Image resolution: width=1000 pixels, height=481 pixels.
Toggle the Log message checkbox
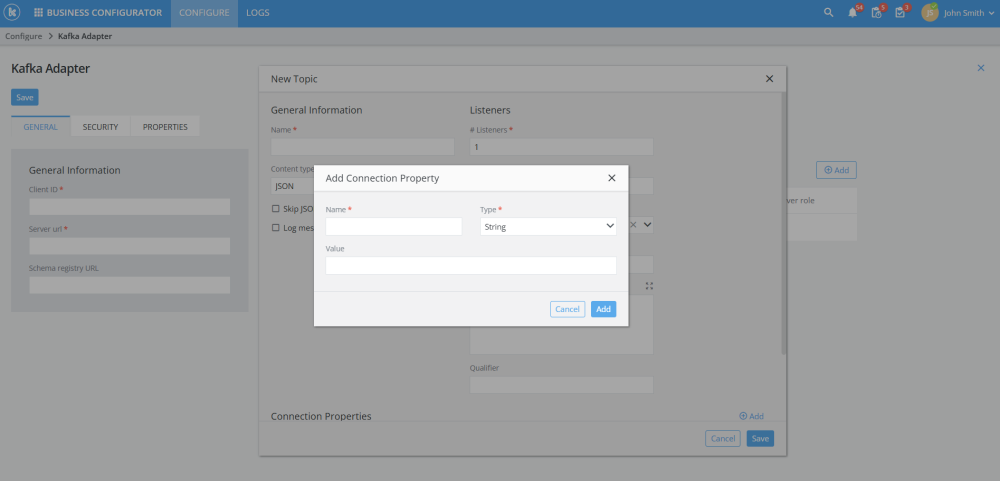click(x=276, y=228)
